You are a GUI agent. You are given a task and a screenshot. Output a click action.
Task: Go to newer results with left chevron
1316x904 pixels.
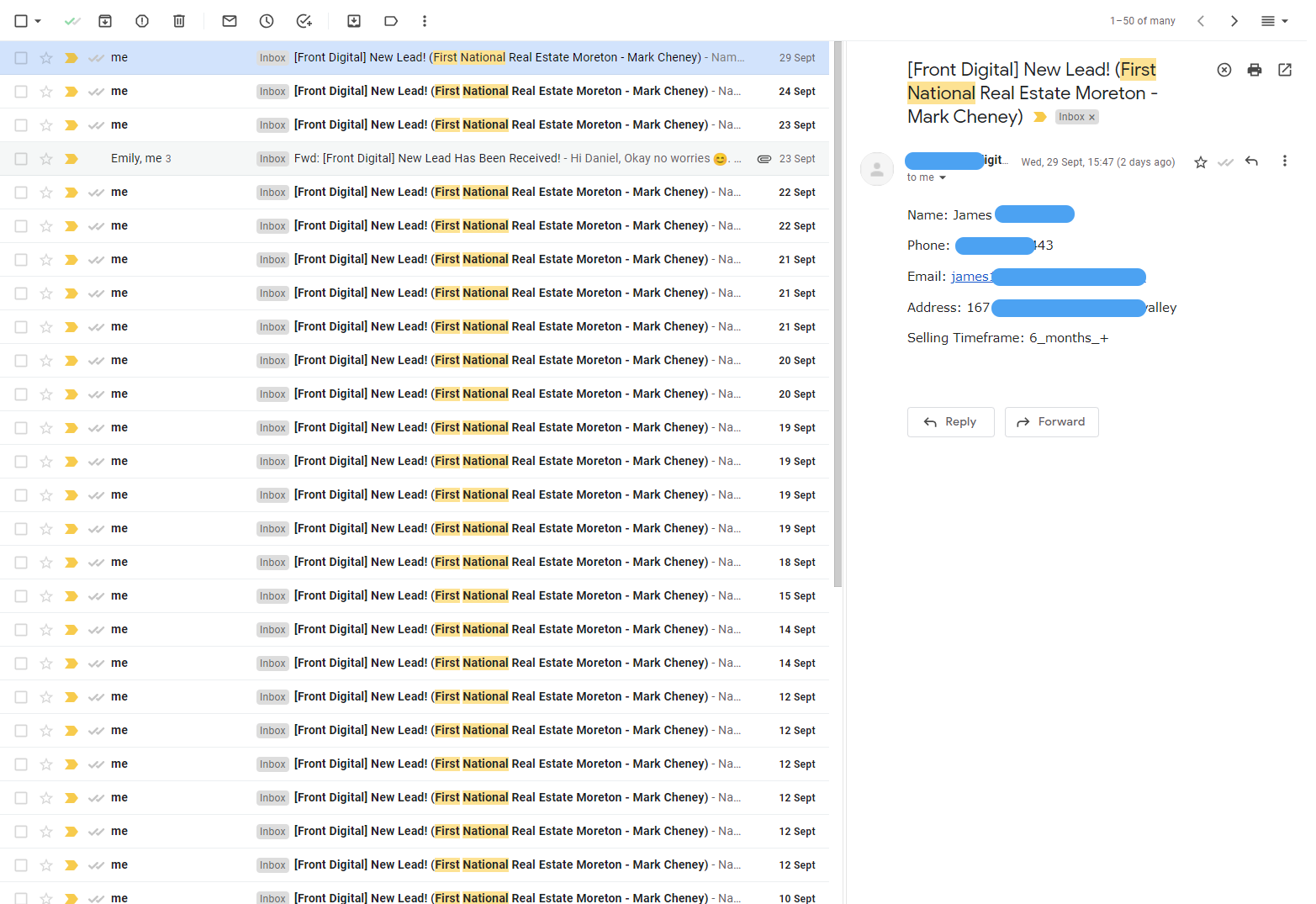coord(1201,21)
